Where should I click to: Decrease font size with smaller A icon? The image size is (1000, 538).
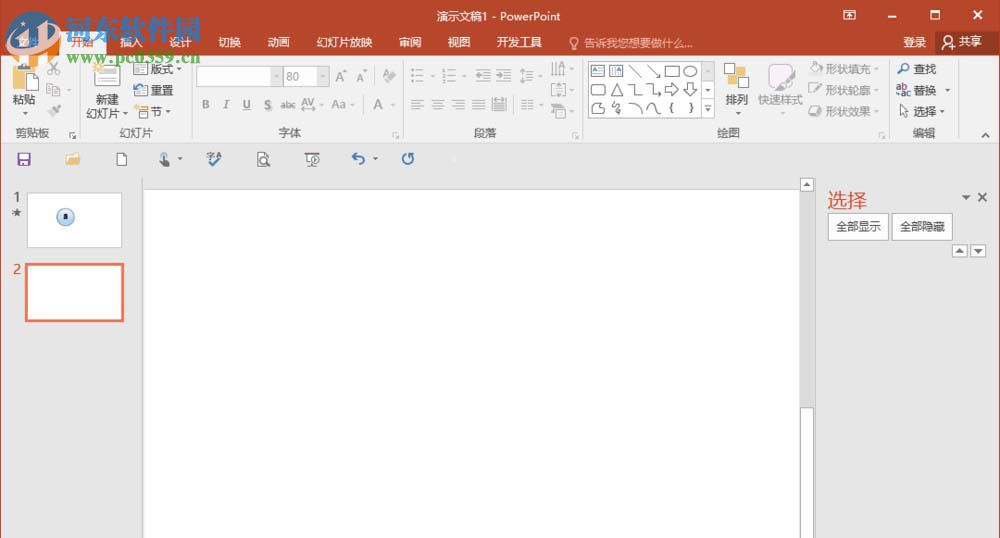tap(361, 76)
